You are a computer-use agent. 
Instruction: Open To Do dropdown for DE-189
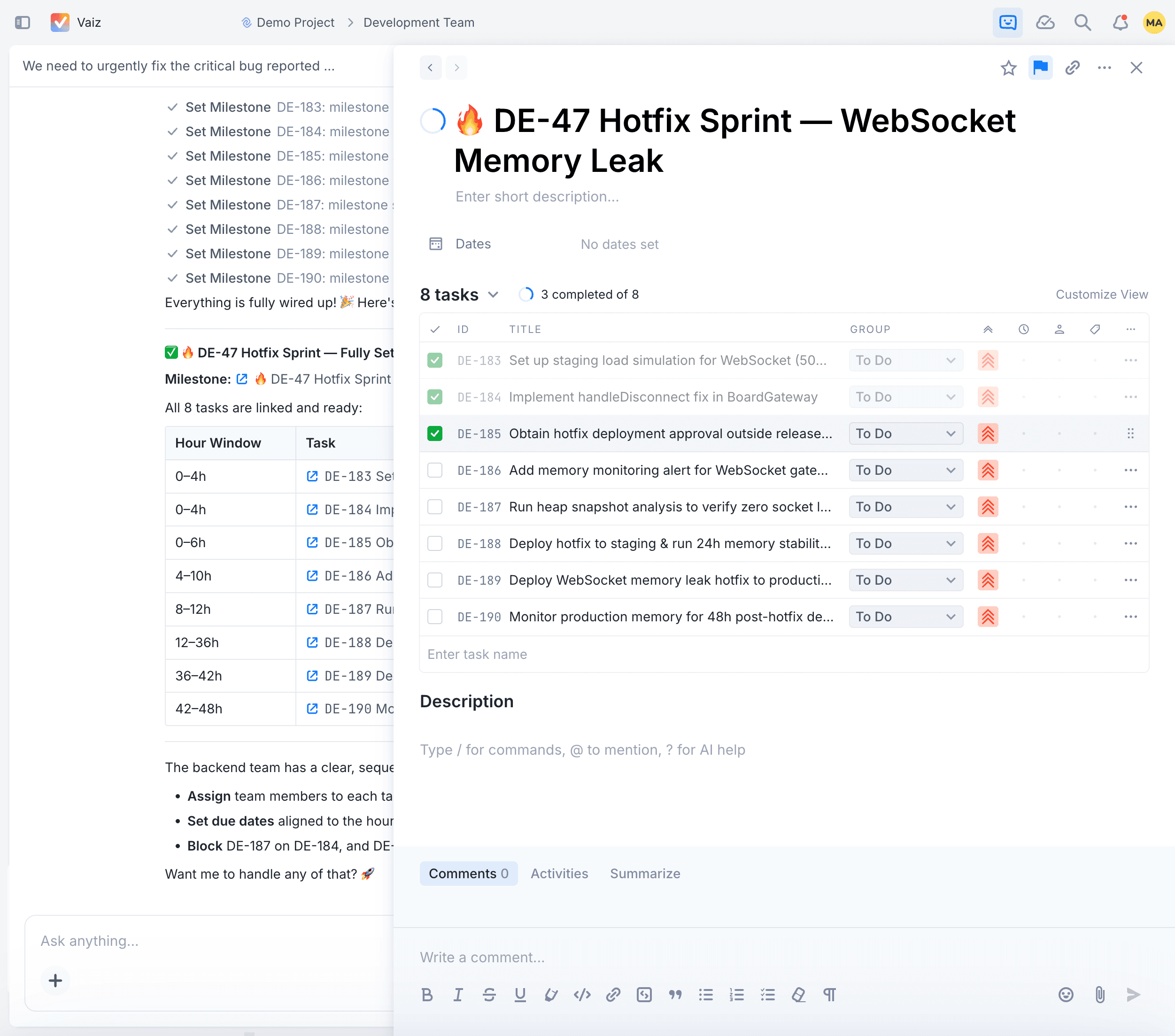905,580
